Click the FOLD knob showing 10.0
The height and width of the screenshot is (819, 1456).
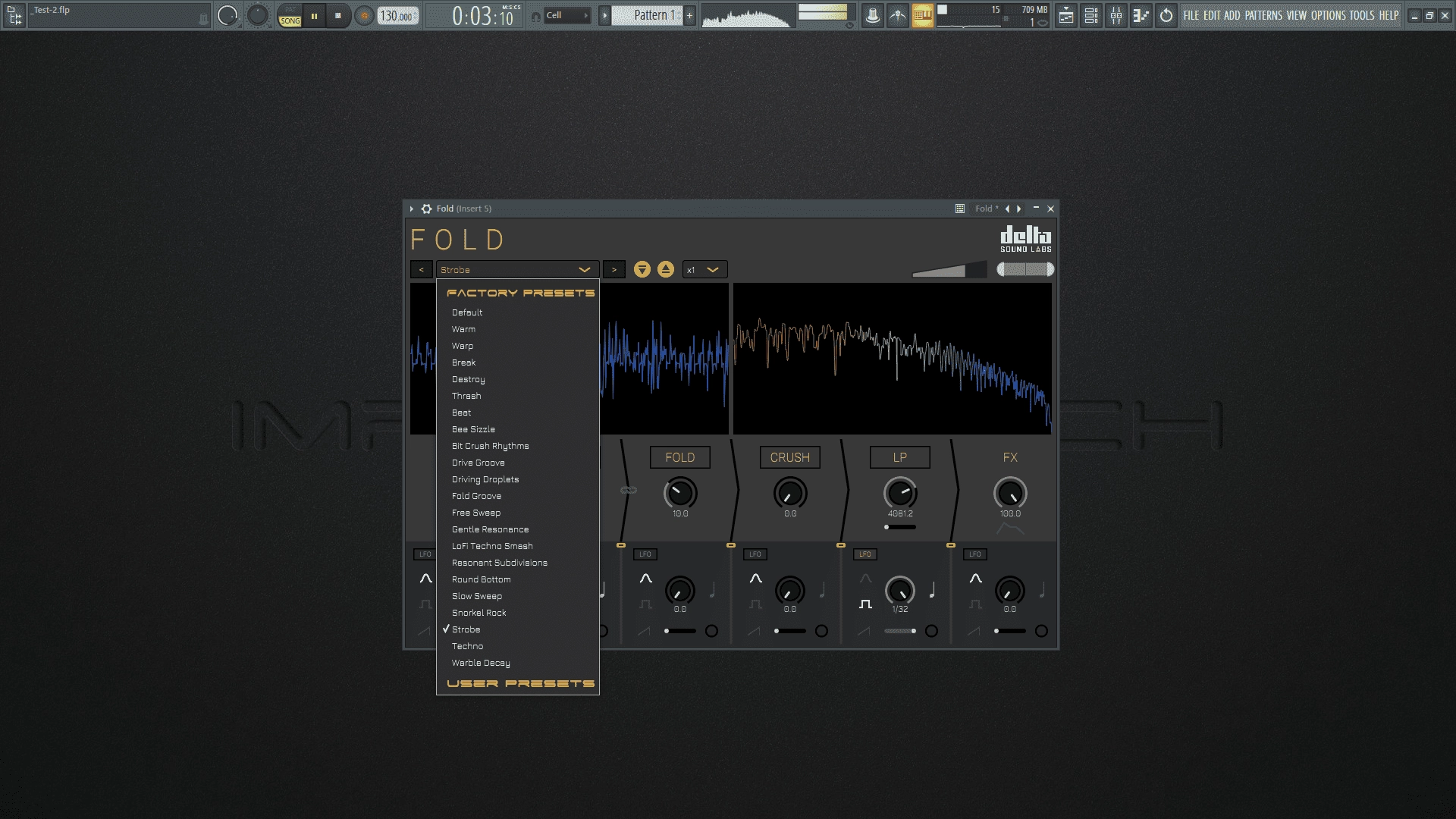tap(680, 494)
